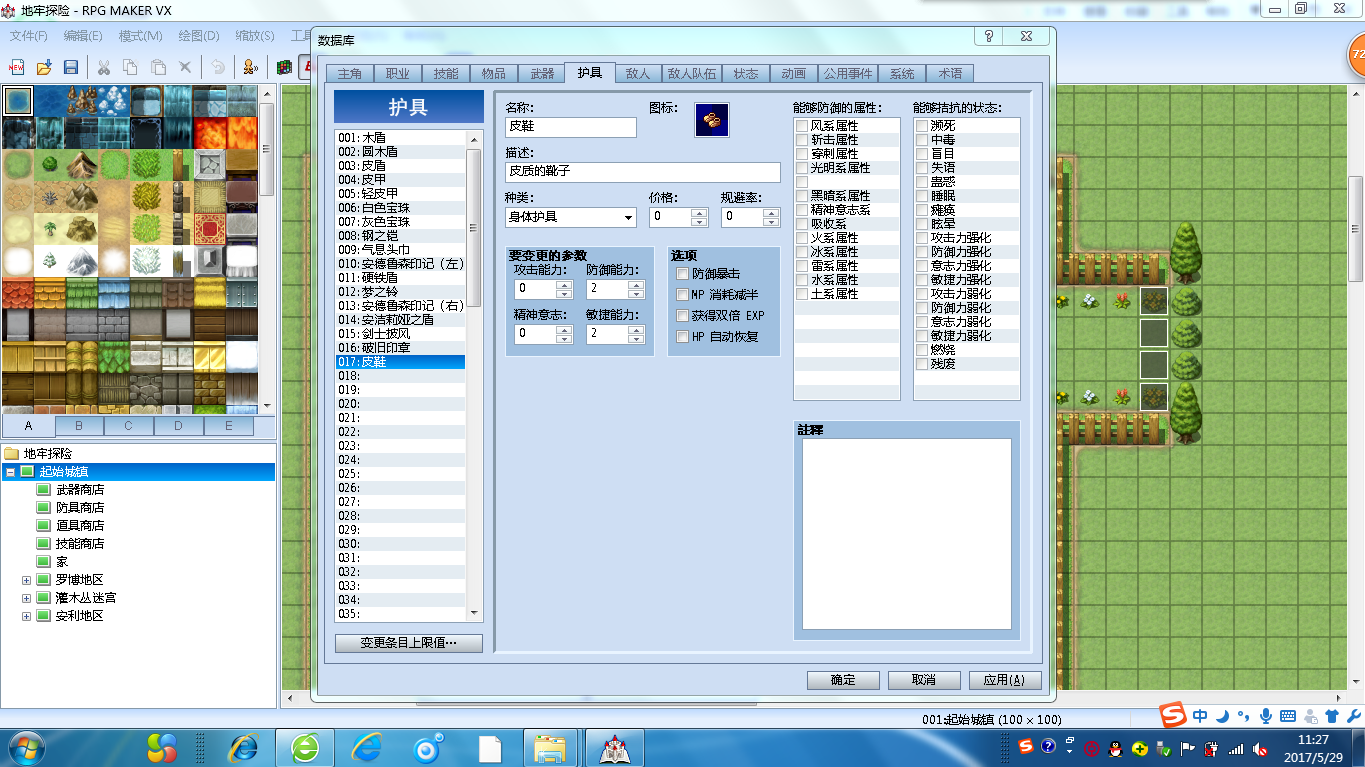Click the Delete X toolbar icon

(185, 67)
